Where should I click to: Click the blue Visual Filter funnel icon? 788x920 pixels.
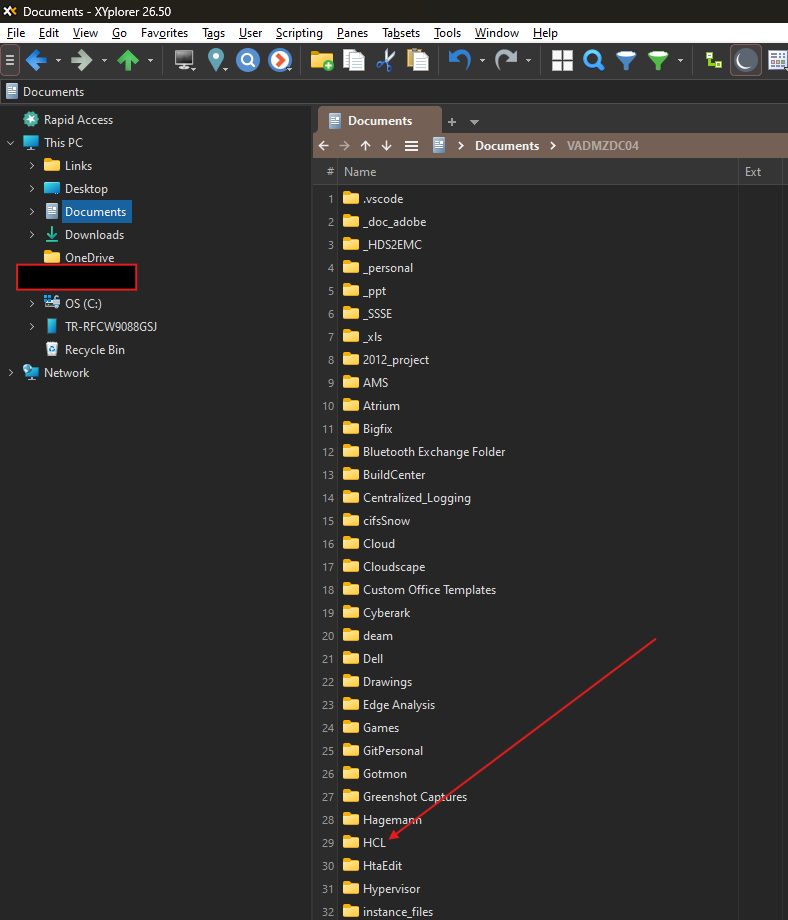pyautogui.click(x=626, y=61)
